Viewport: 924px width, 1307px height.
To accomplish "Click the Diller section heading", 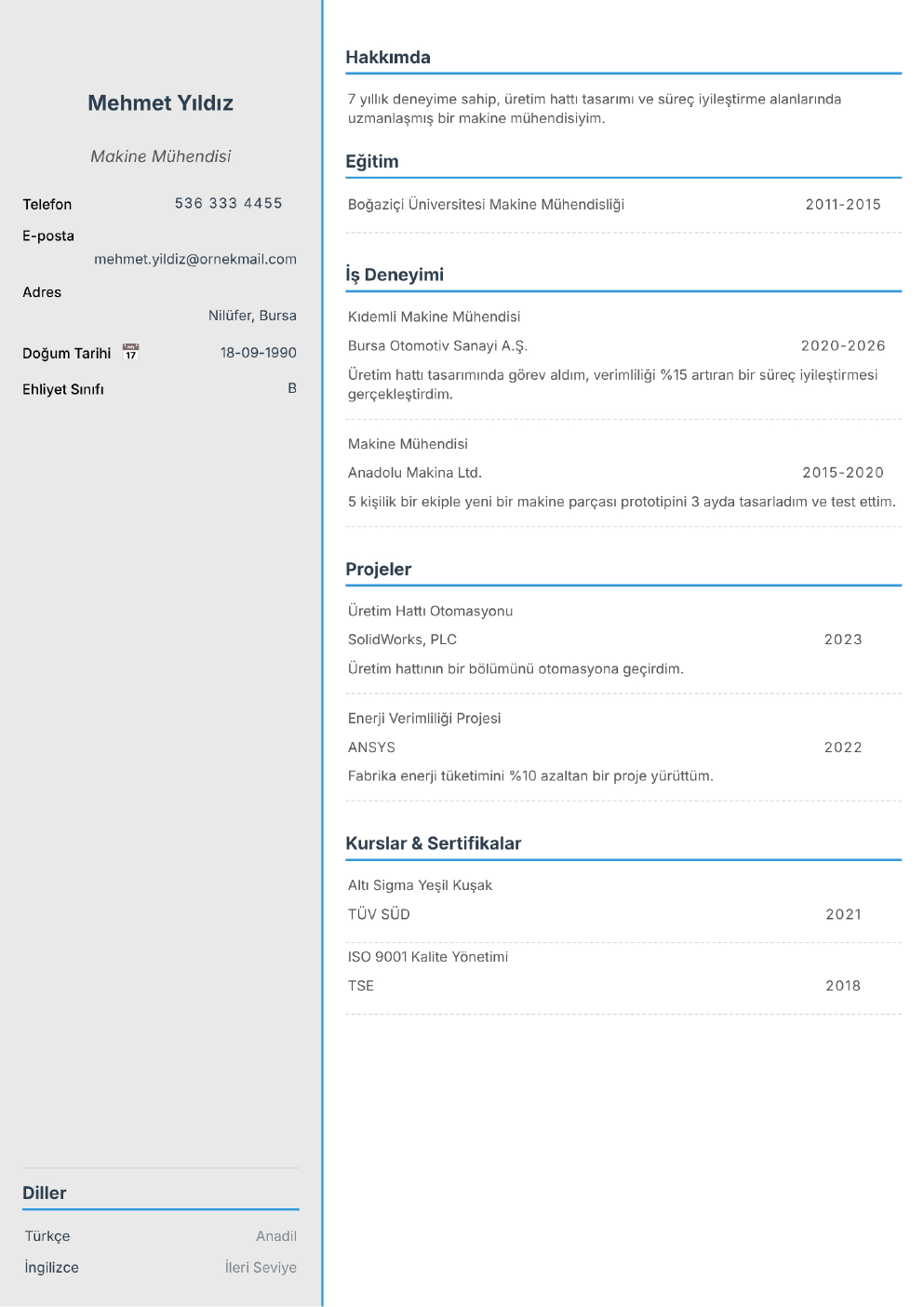I will click(45, 1193).
